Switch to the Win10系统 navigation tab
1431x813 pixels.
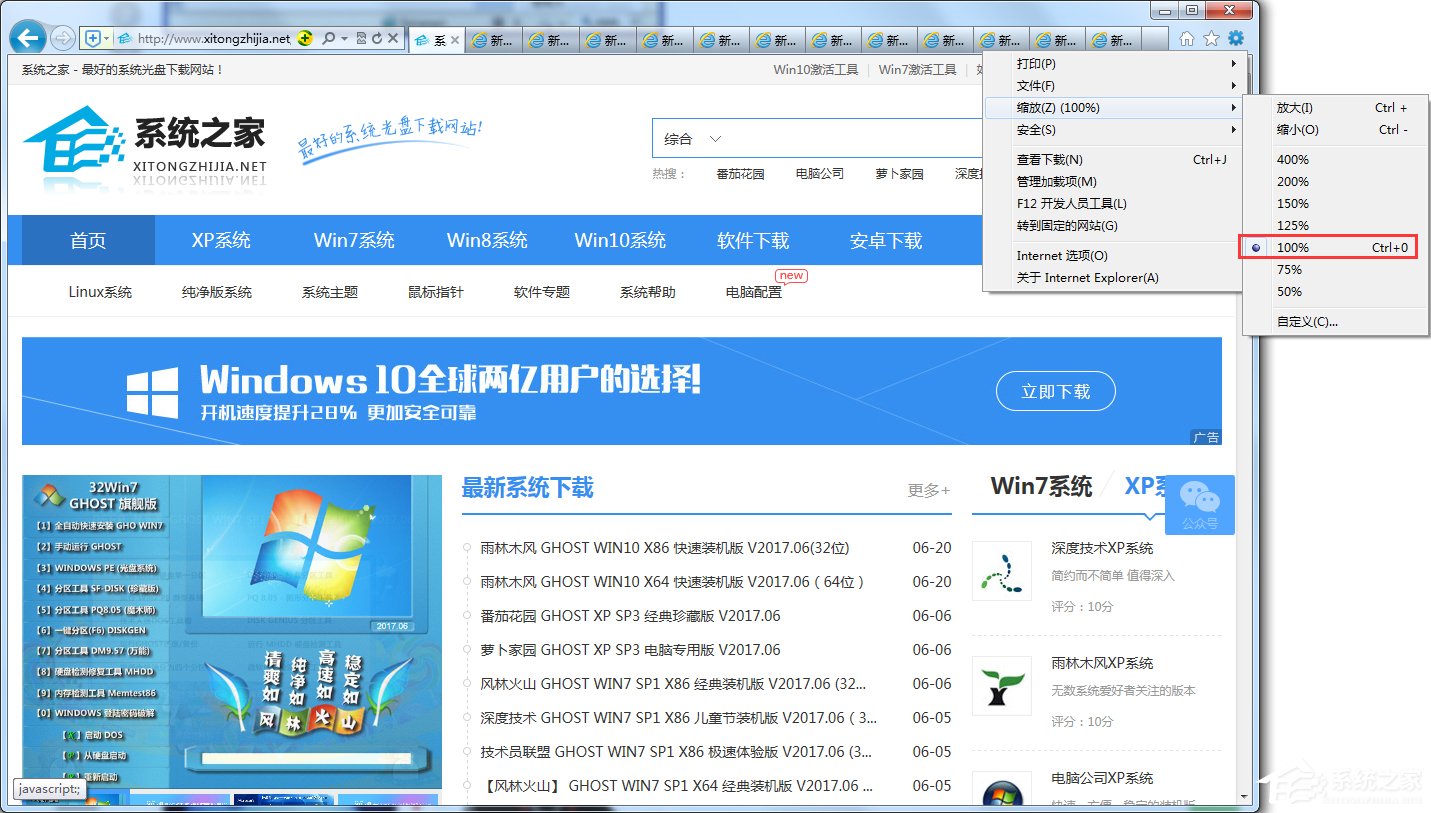[620, 240]
